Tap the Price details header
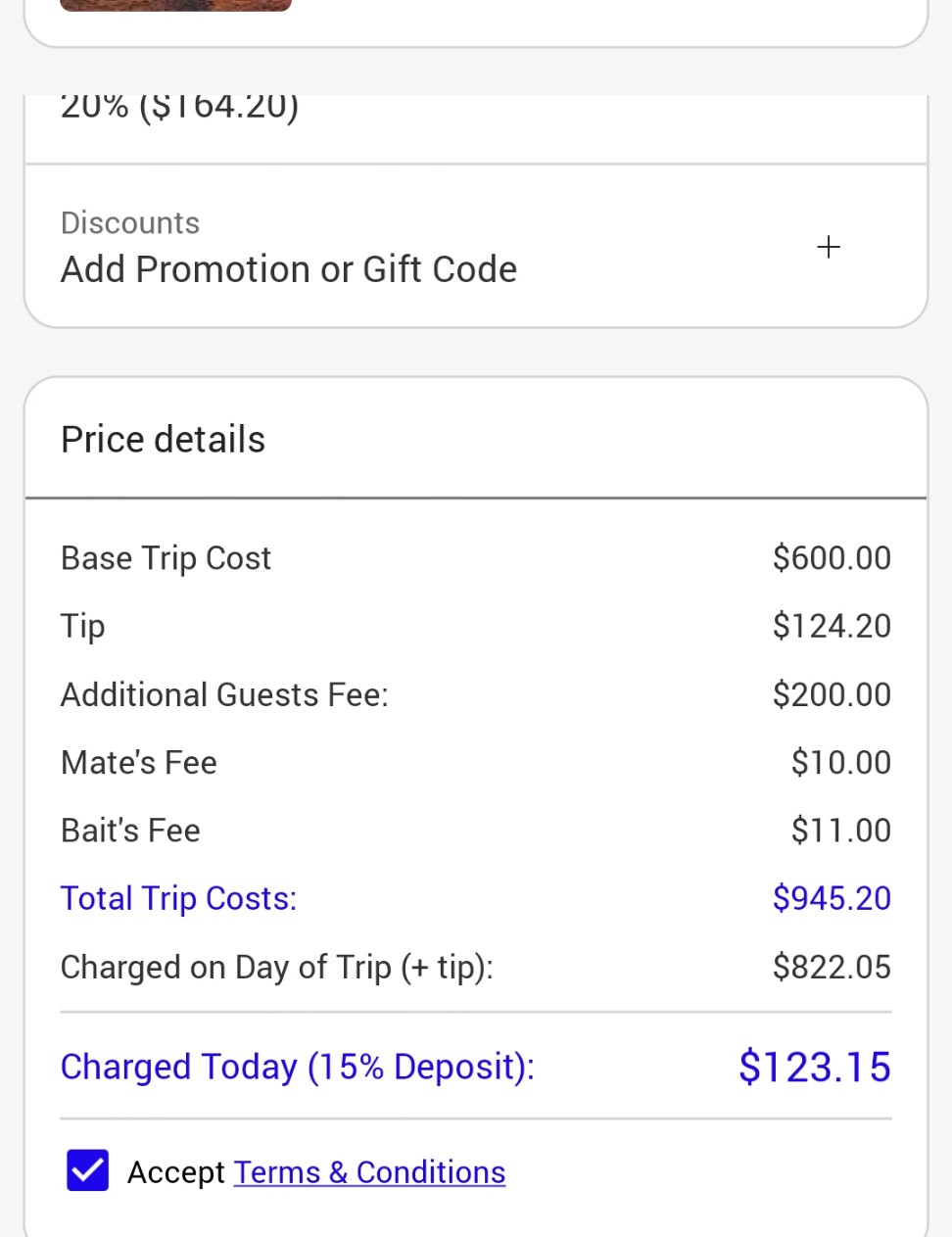This screenshot has width=952, height=1237. [x=163, y=440]
